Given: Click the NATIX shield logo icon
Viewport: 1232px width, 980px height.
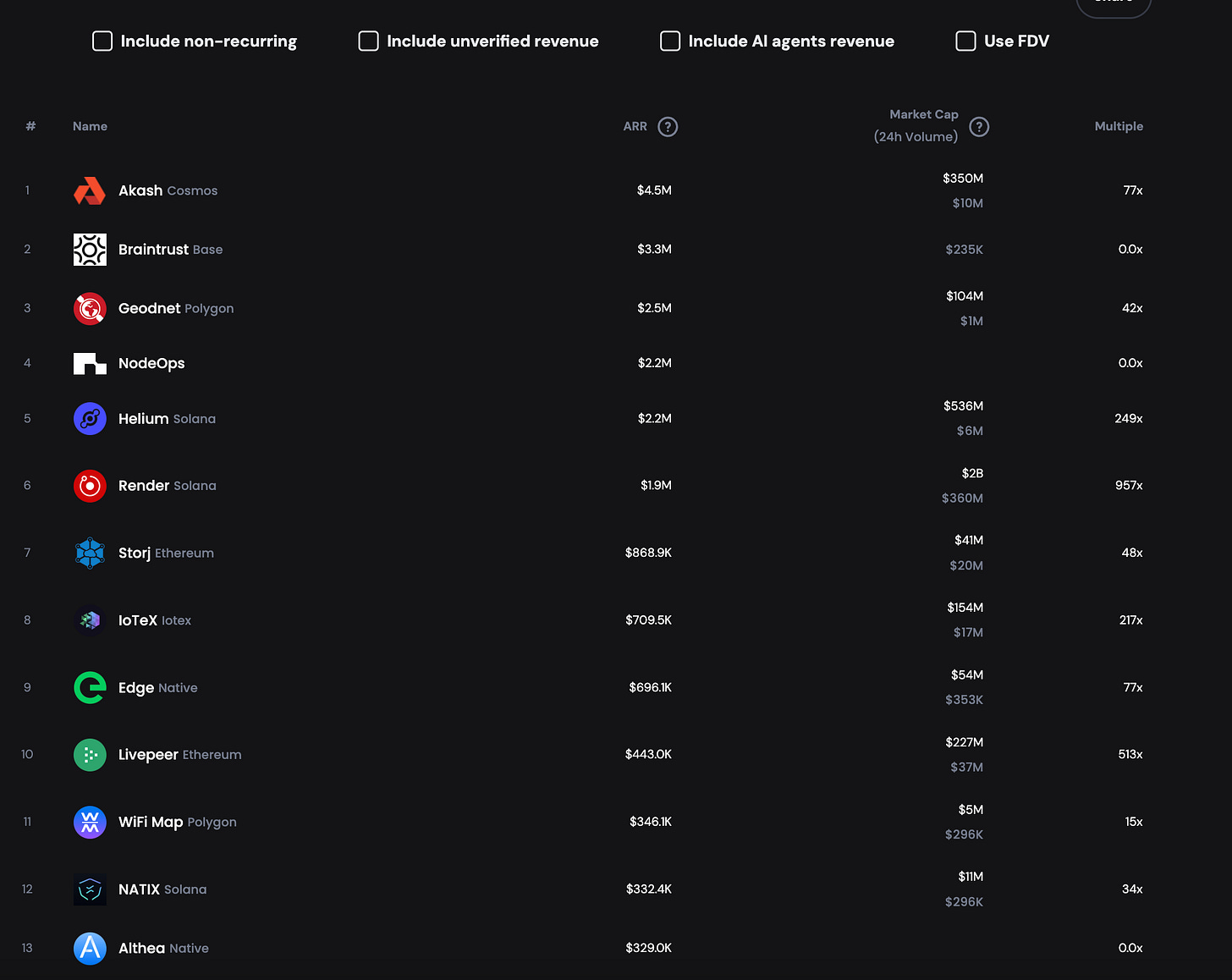Looking at the screenshot, I should coord(90,889).
